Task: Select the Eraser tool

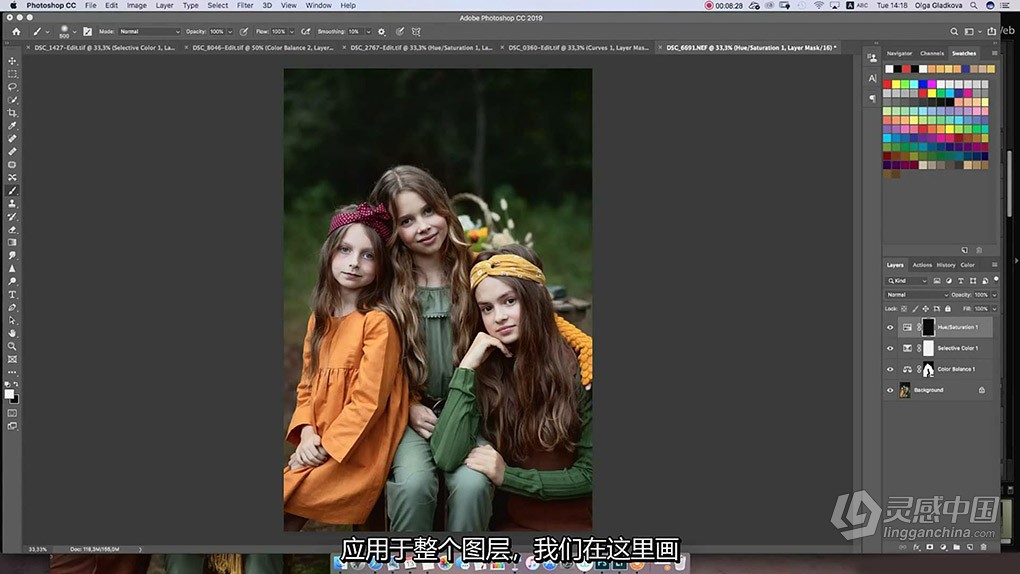Action: (12, 230)
